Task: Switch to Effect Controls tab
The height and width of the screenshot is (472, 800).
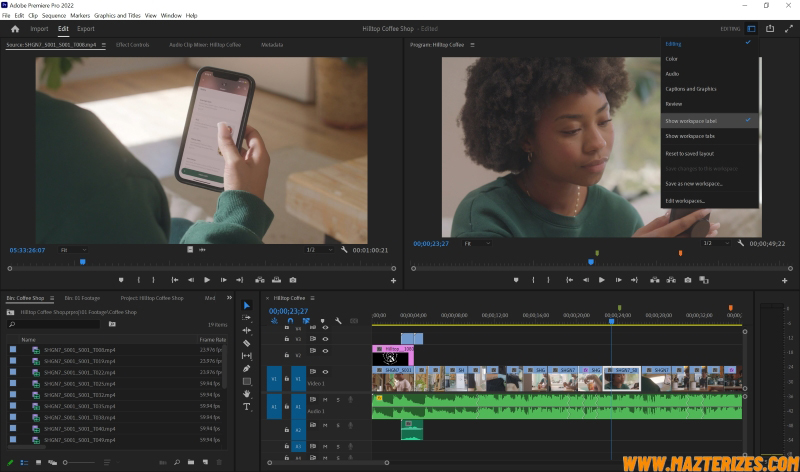Action: (x=133, y=45)
